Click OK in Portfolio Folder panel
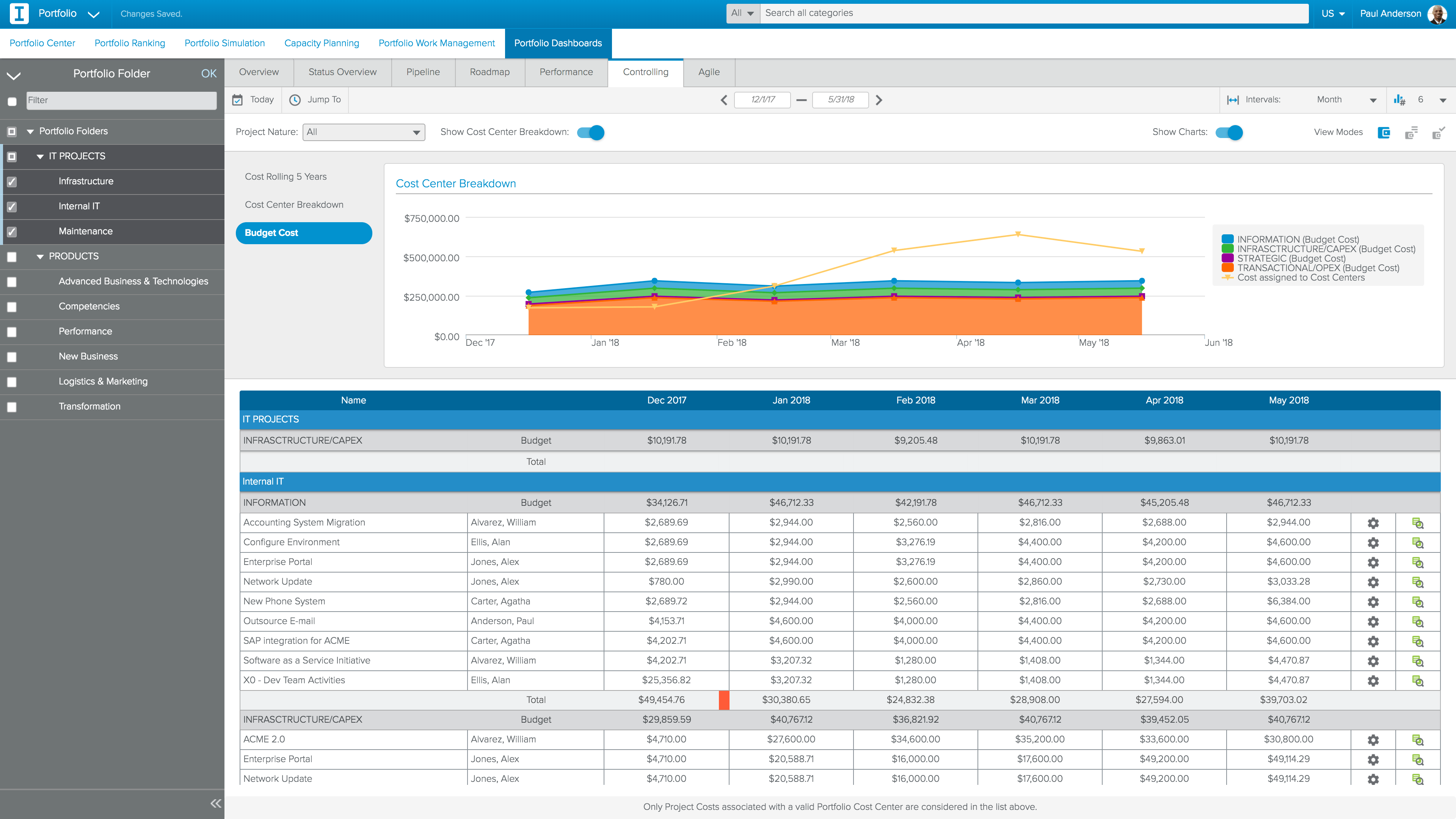The height and width of the screenshot is (819, 1456). (x=209, y=74)
